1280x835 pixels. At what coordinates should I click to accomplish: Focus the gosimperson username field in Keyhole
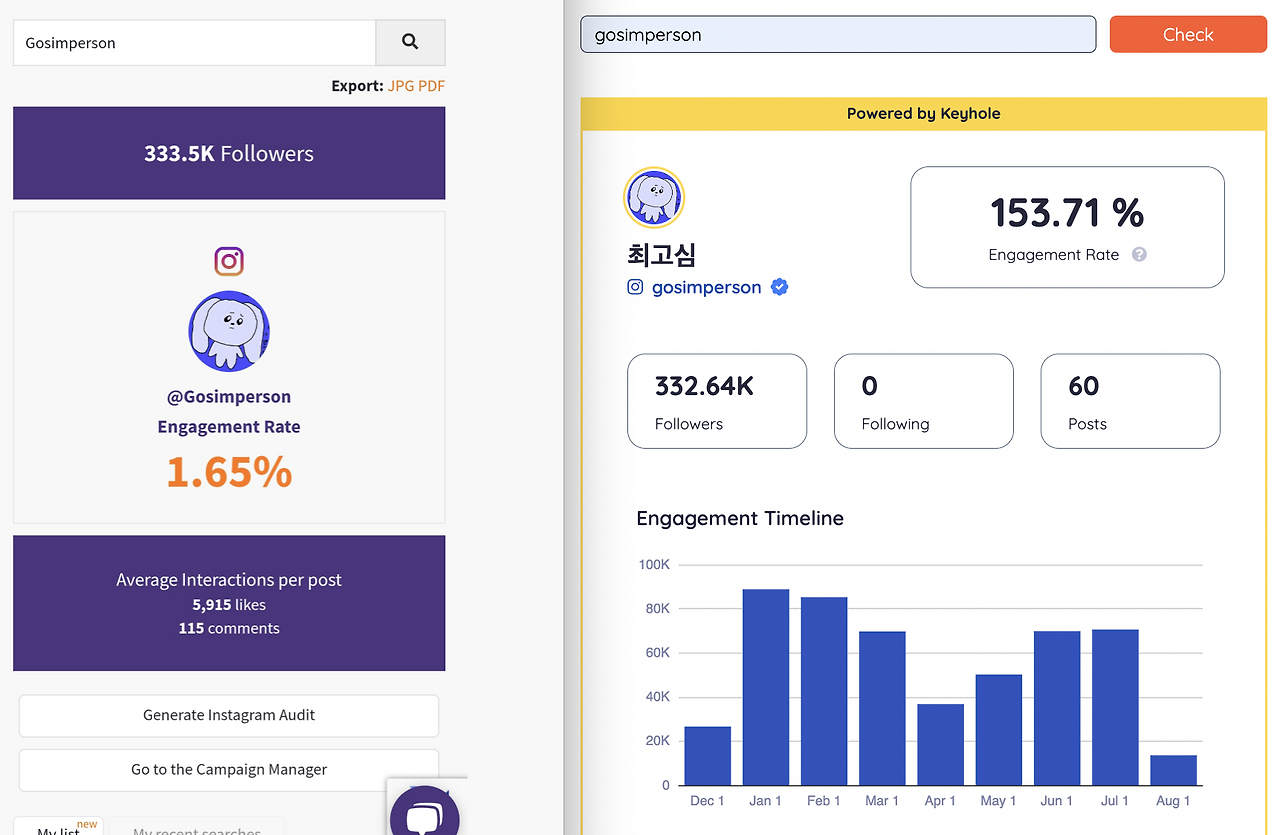pyautogui.click(x=838, y=35)
